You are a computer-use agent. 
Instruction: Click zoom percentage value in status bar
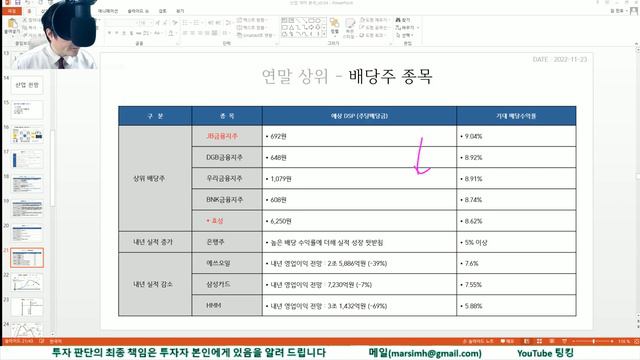(624, 341)
